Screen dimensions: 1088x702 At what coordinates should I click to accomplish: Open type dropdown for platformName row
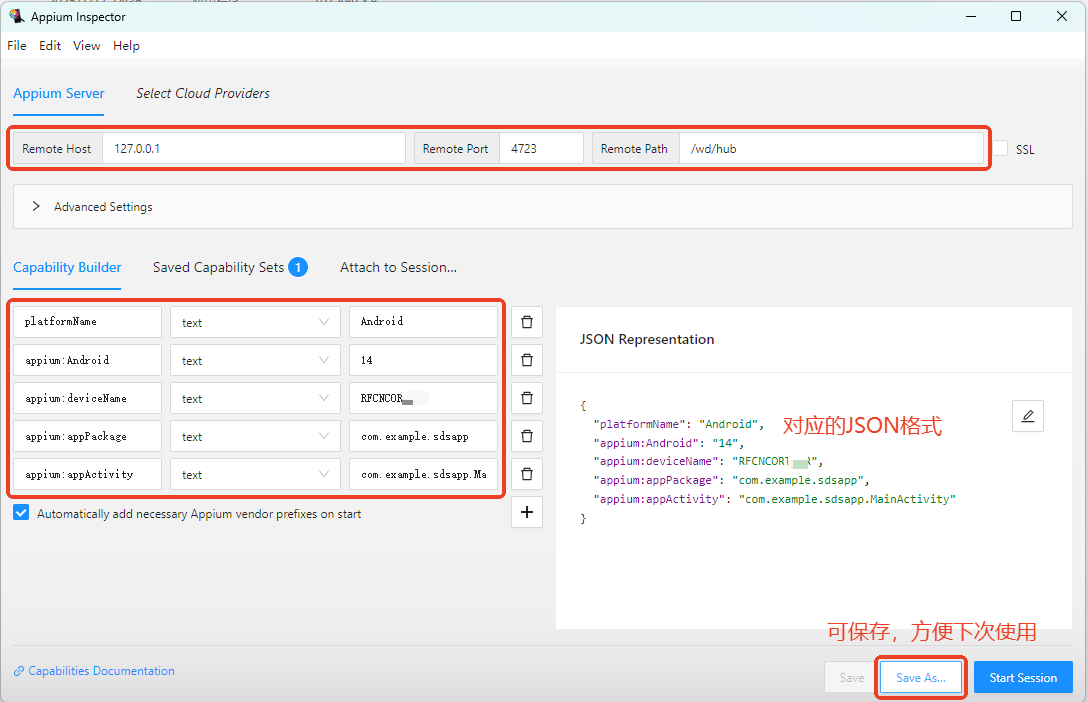(x=255, y=322)
